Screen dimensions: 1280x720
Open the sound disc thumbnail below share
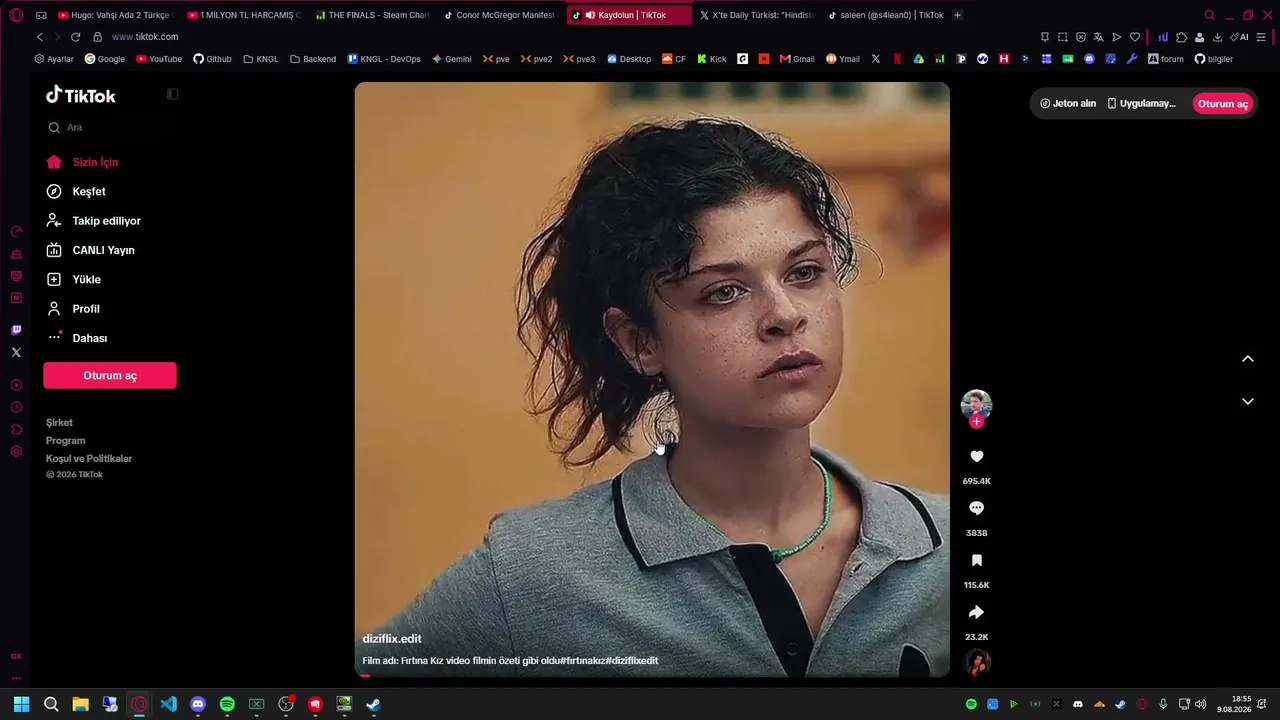(977, 663)
